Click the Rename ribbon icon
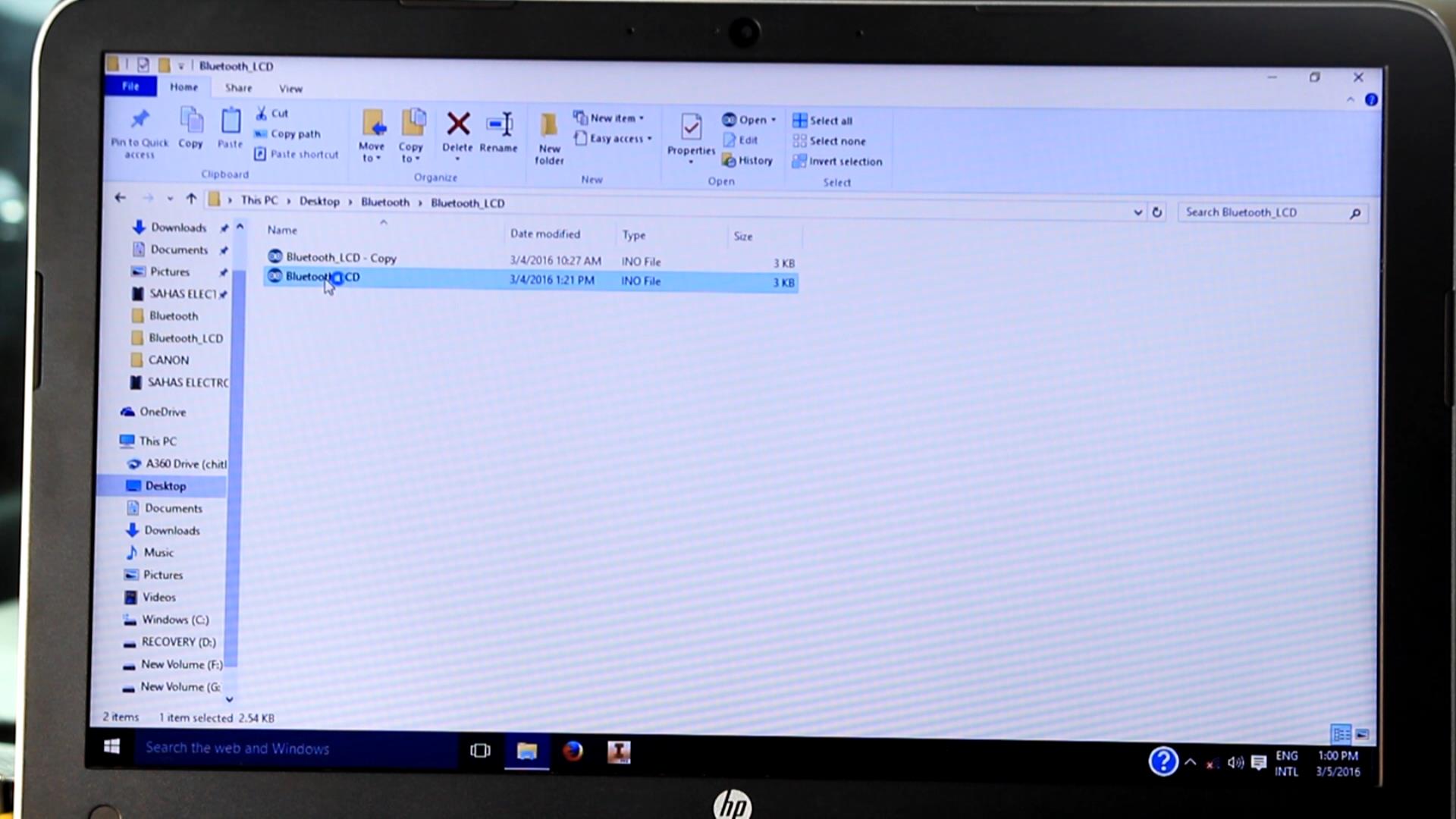This screenshot has height=819, width=1456. [499, 125]
